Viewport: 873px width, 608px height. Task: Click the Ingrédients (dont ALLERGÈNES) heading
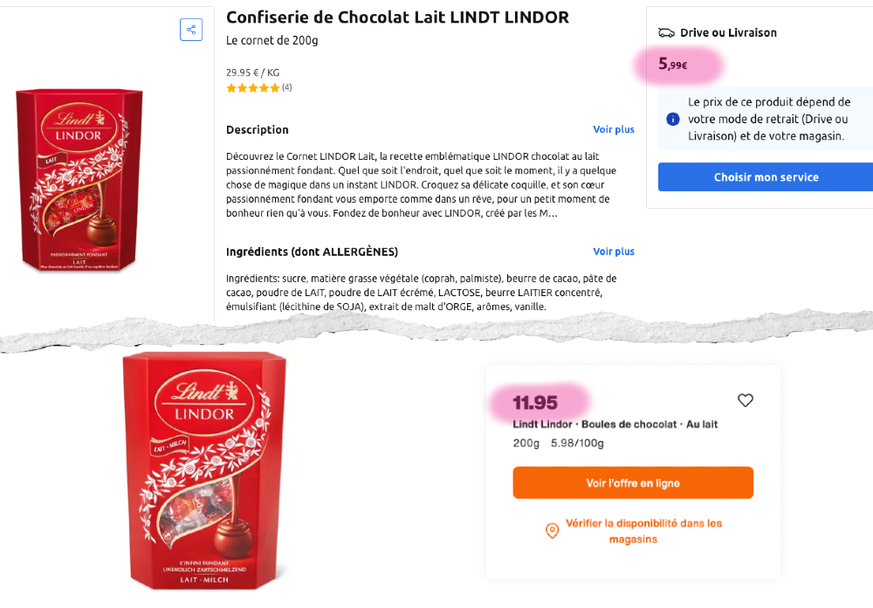pyautogui.click(x=312, y=251)
